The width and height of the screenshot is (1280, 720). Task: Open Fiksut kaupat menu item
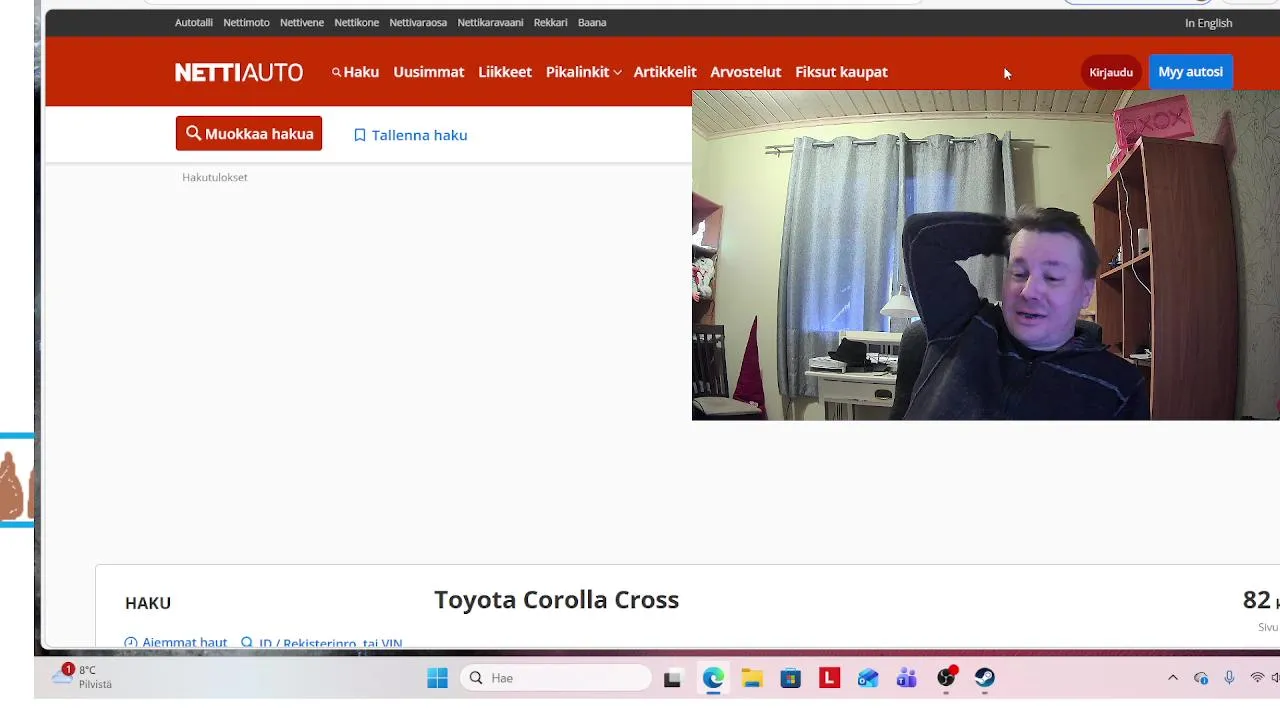[x=841, y=72]
